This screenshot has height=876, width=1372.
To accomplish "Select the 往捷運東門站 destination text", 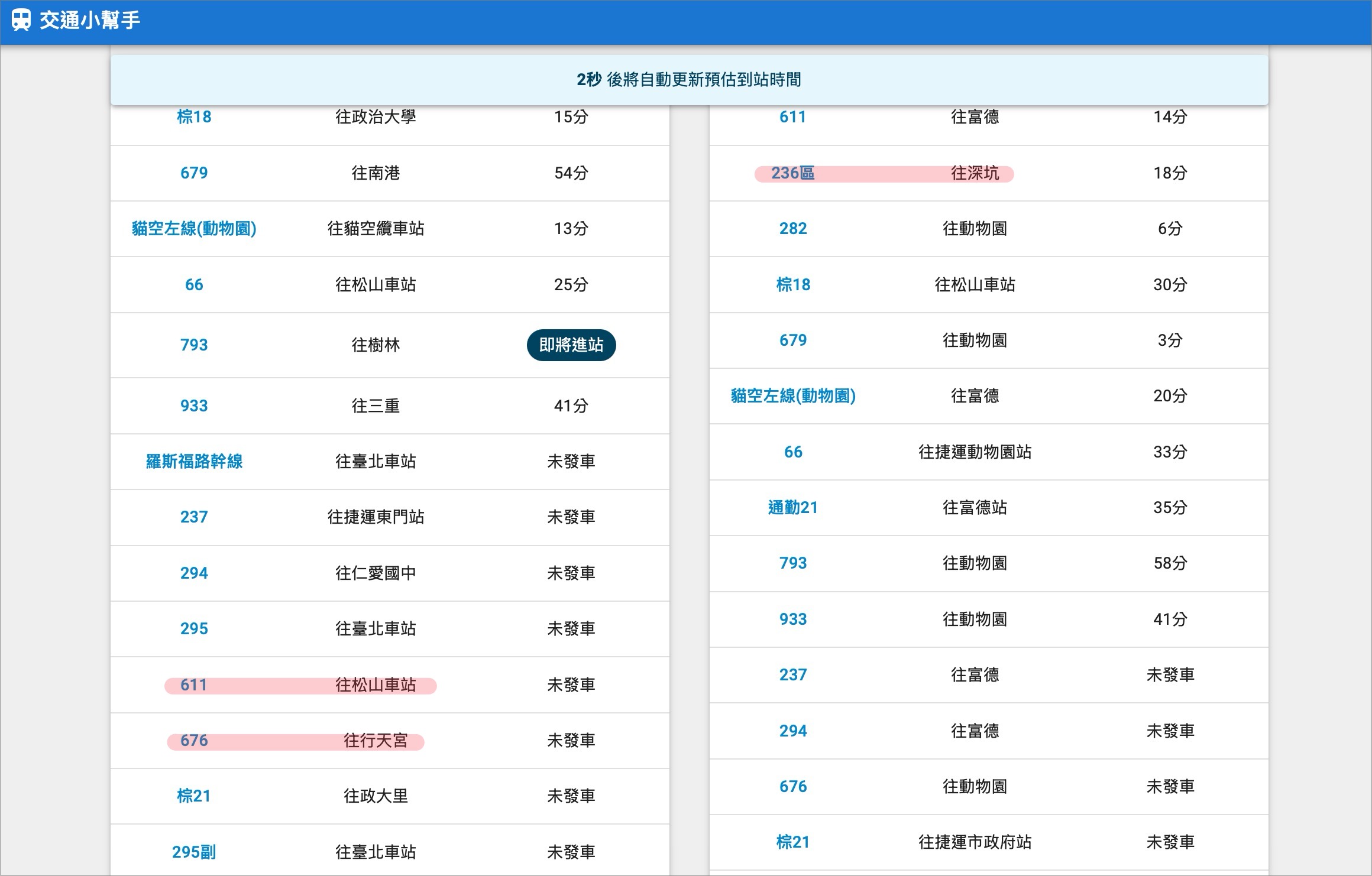I will click(x=376, y=517).
